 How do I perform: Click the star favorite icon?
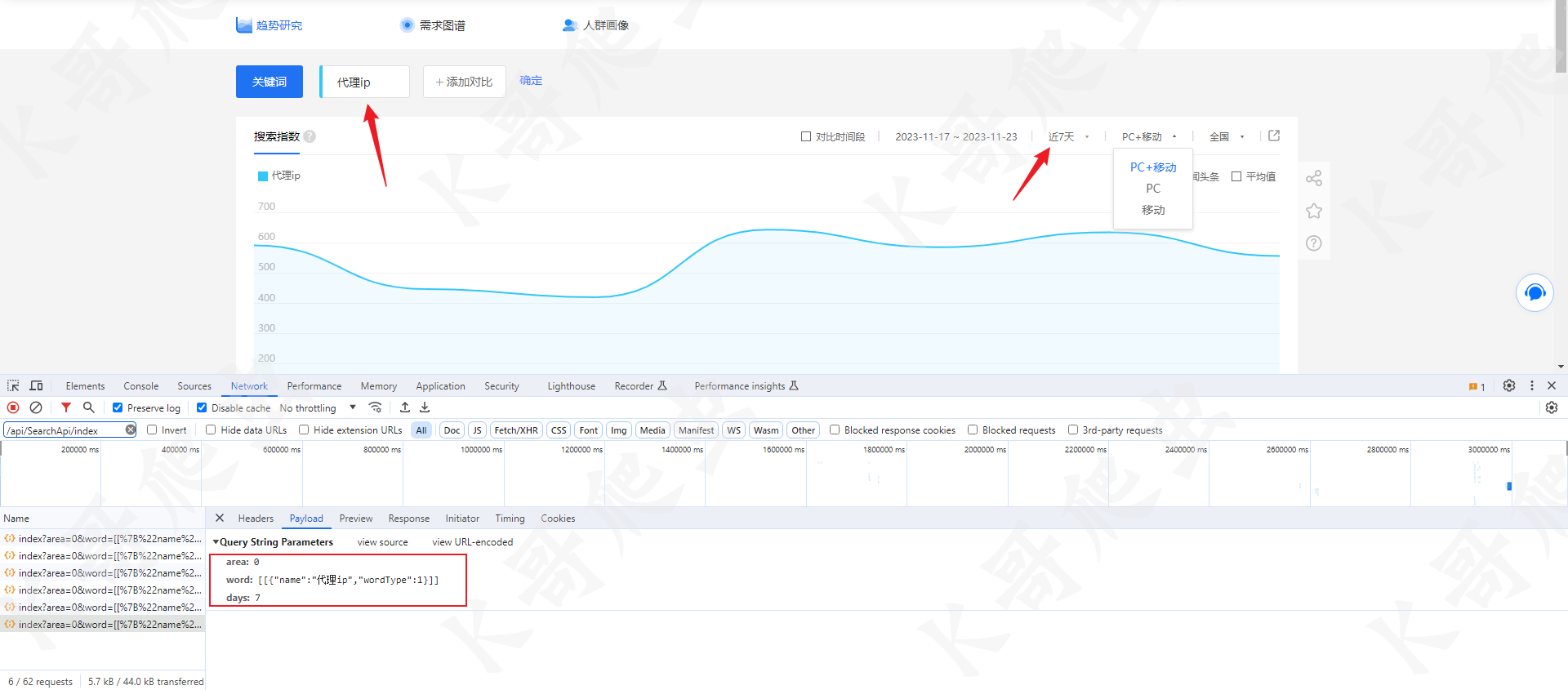[1313, 211]
